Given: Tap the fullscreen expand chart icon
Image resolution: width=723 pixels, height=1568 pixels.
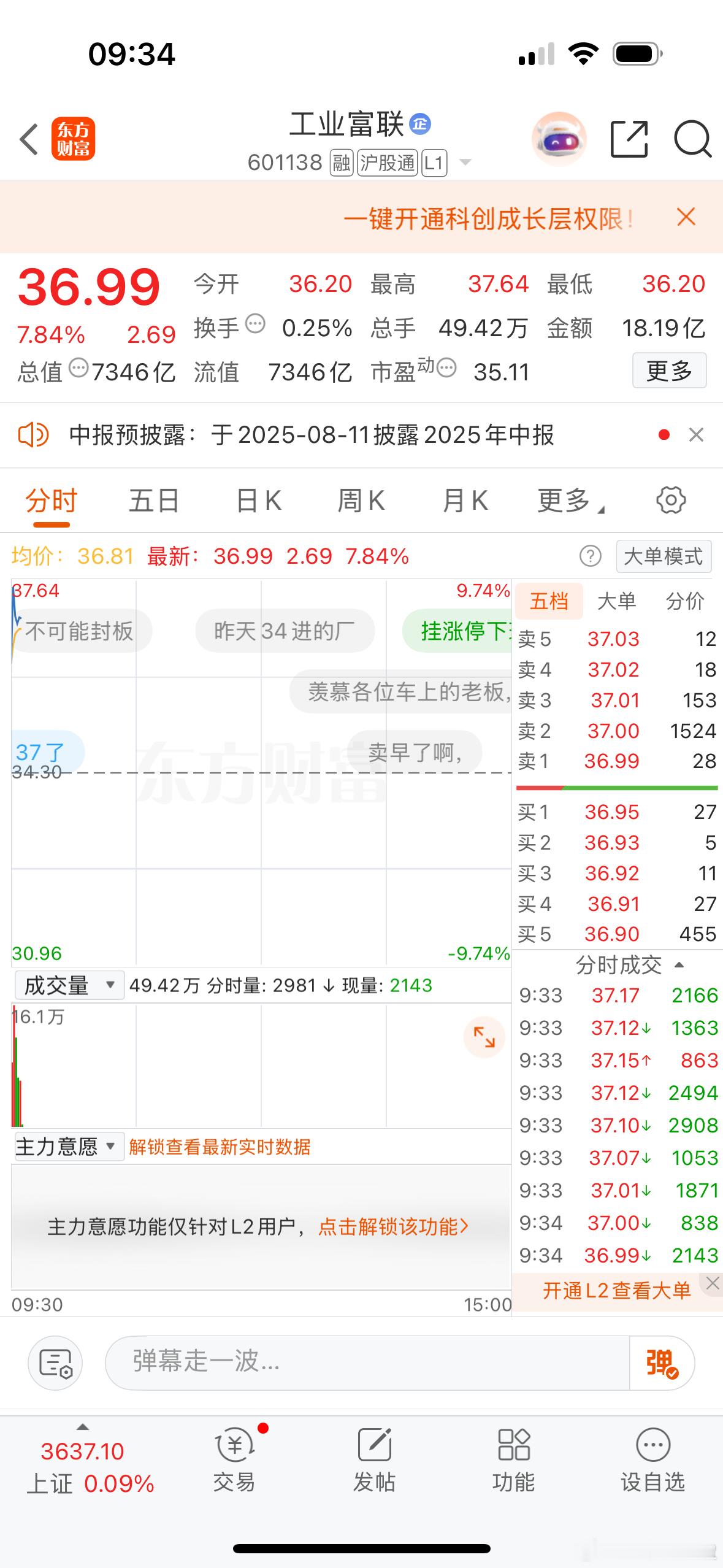Looking at the screenshot, I should click(484, 1037).
